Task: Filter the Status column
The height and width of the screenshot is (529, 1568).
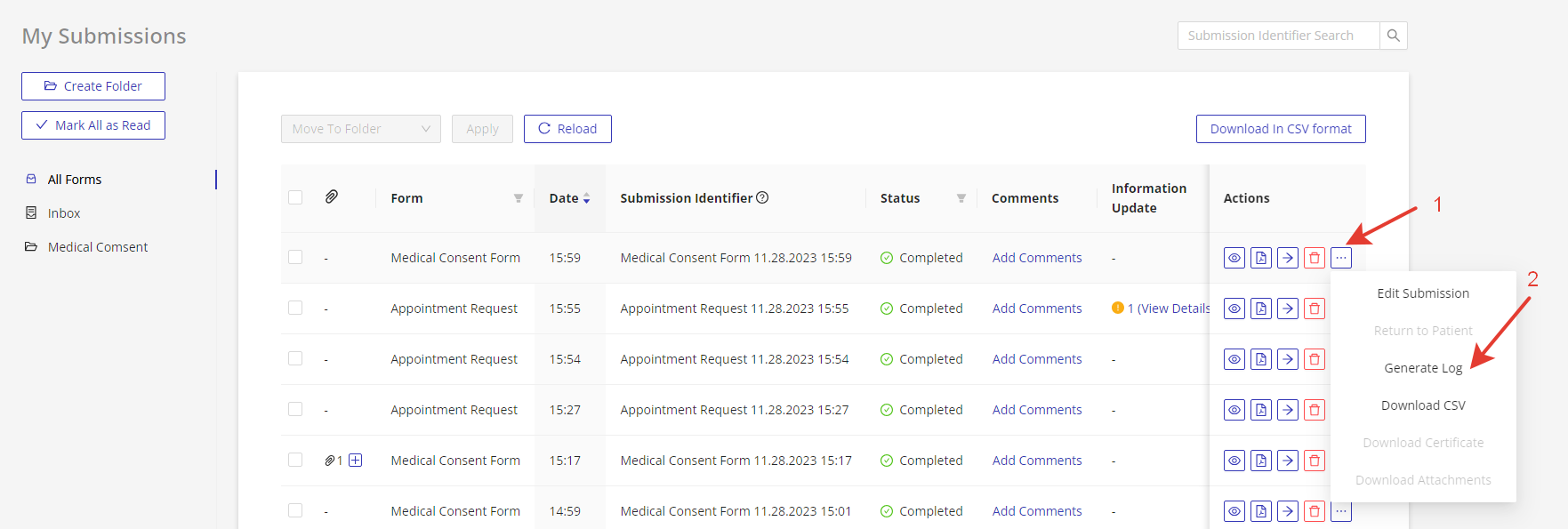Action: tap(961, 198)
